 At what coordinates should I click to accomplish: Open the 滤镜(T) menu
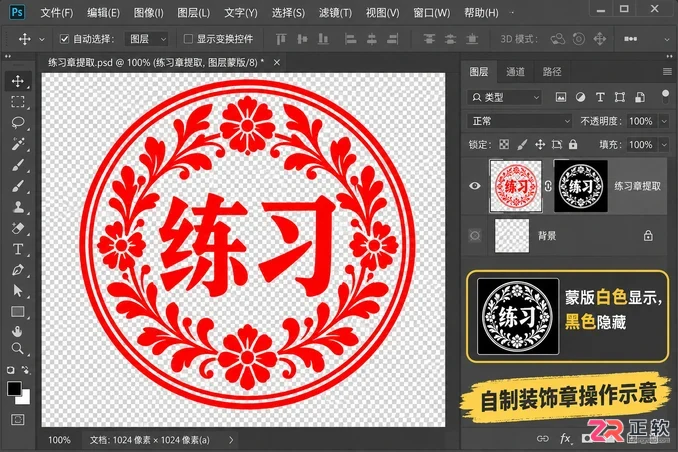coord(336,13)
